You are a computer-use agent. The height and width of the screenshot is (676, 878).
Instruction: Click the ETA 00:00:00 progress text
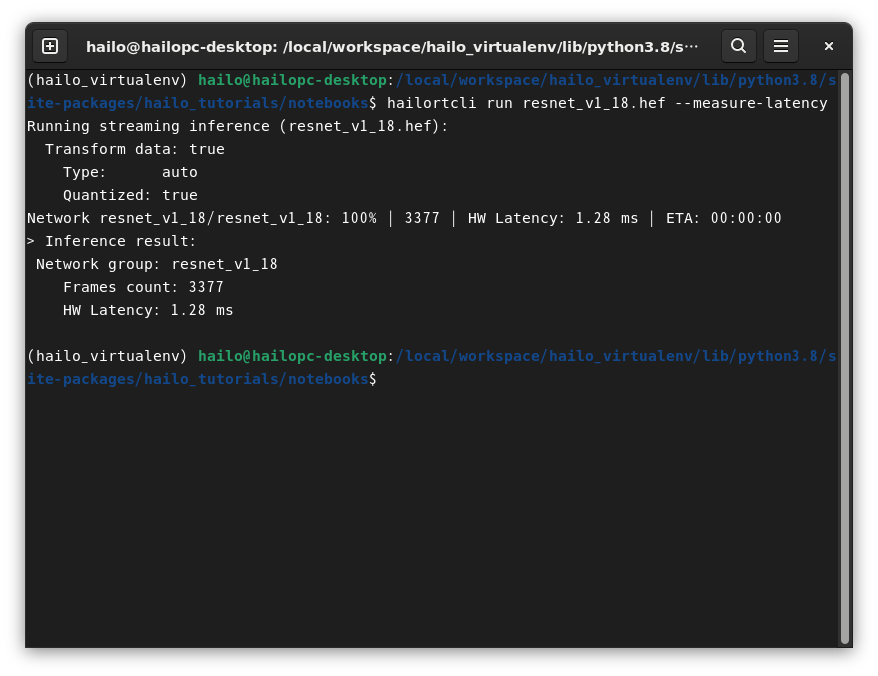pos(723,218)
